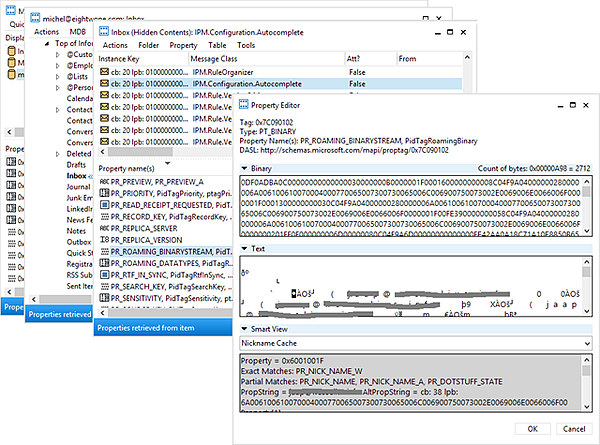
Task: Click the PR_PREVIEW string type icon
Action: 104,181
